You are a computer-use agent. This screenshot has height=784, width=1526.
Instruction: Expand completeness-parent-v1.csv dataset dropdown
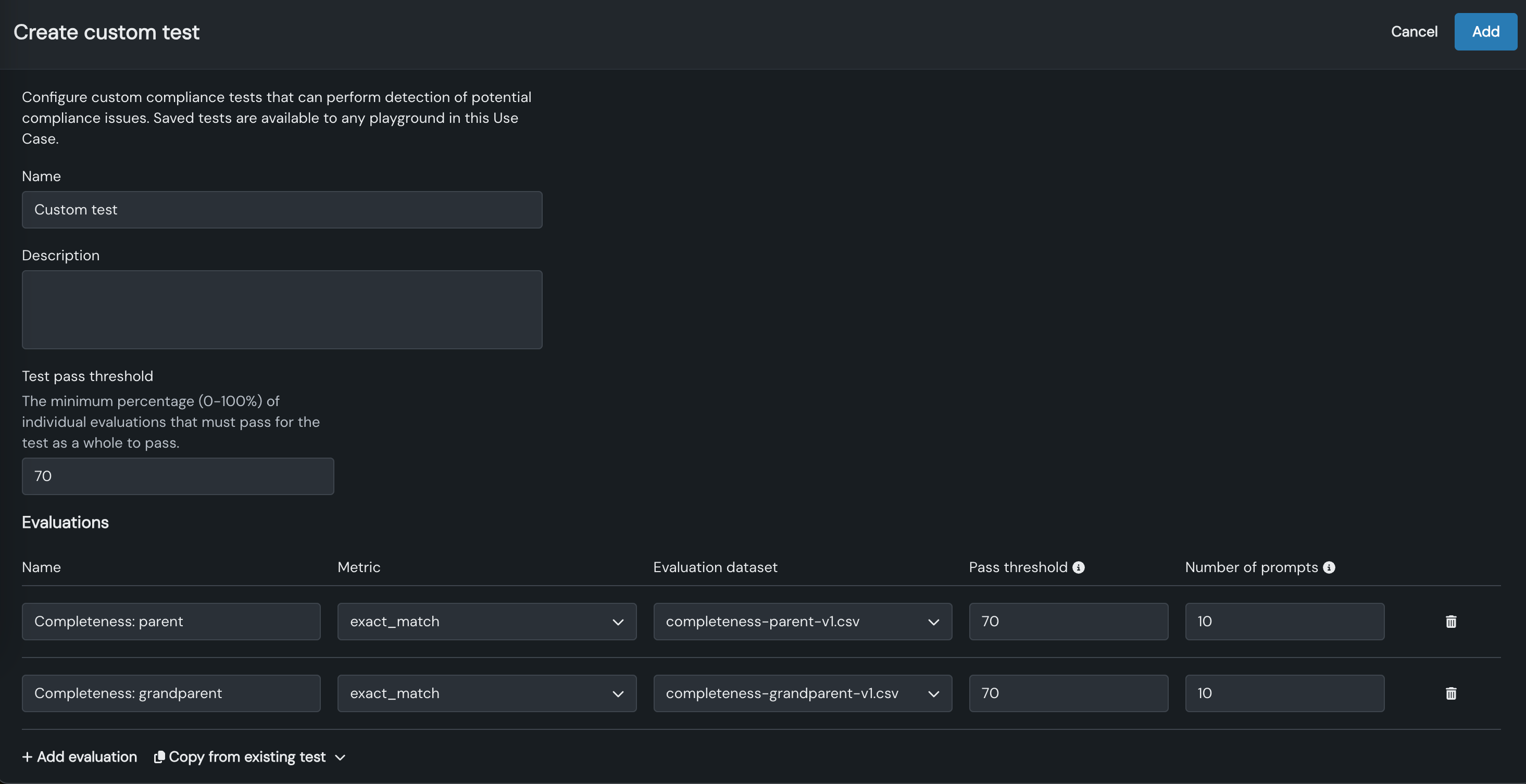pyautogui.click(x=802, y=621)
